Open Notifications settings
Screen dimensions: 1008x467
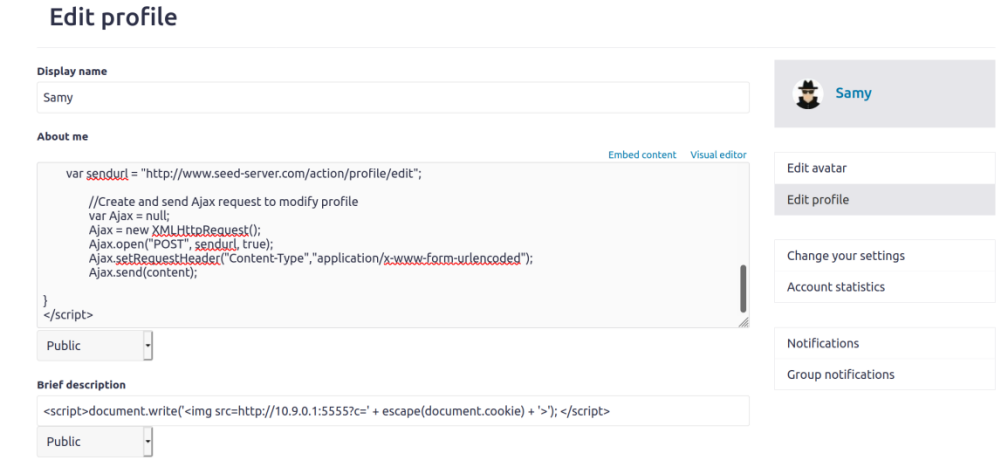click(x=885, y=343)
